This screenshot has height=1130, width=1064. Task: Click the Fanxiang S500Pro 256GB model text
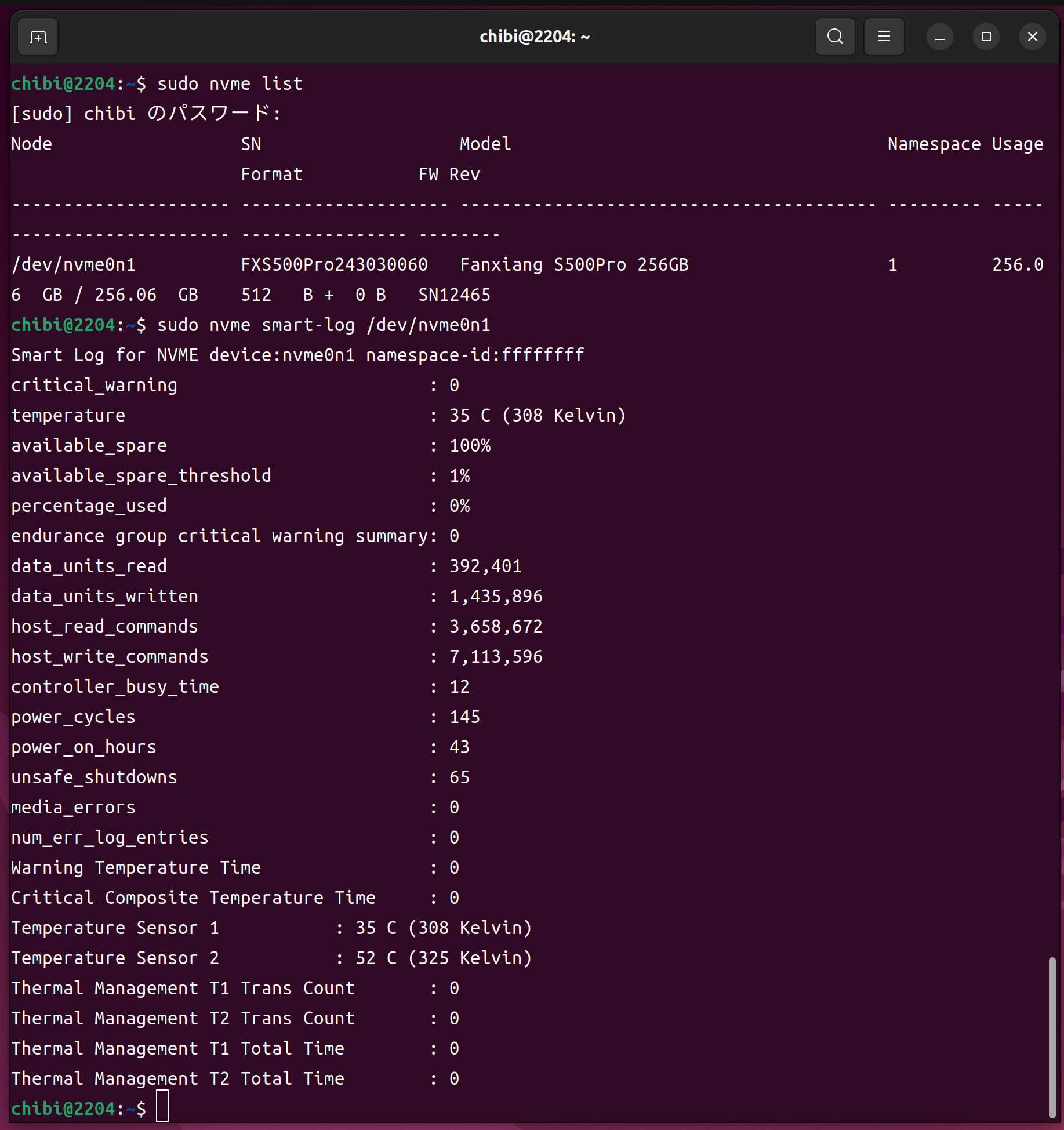(x=573, y=265)
